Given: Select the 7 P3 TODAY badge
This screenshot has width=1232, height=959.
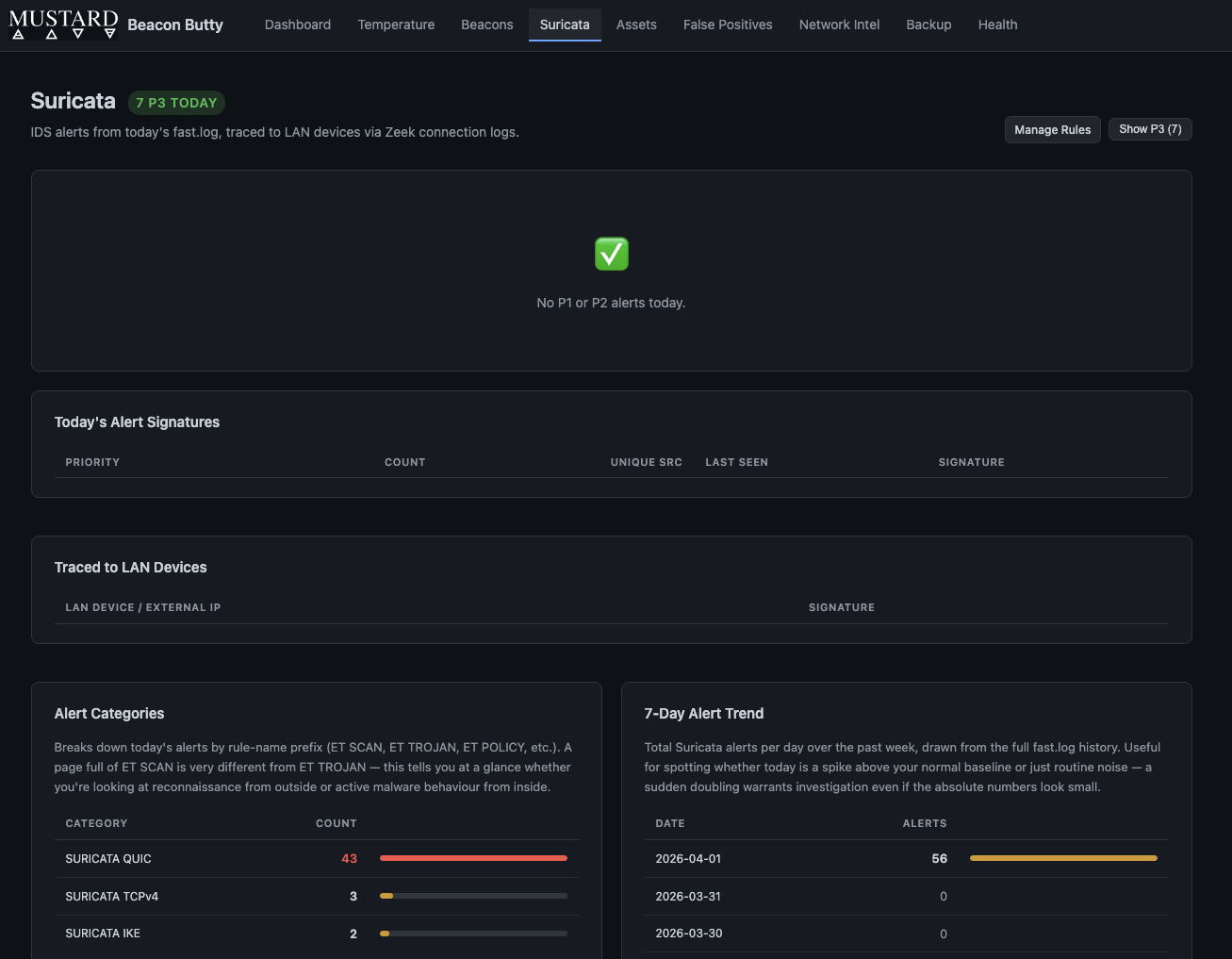Looking at the screenshot, I should (x=175, y=102).
